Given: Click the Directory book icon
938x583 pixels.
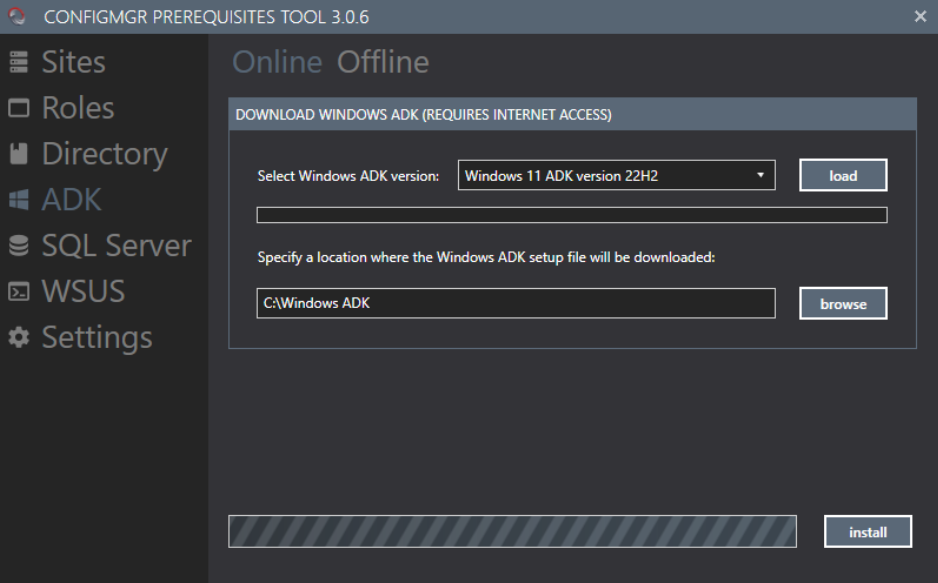Looking at the screenshot, I should (19, 154).
